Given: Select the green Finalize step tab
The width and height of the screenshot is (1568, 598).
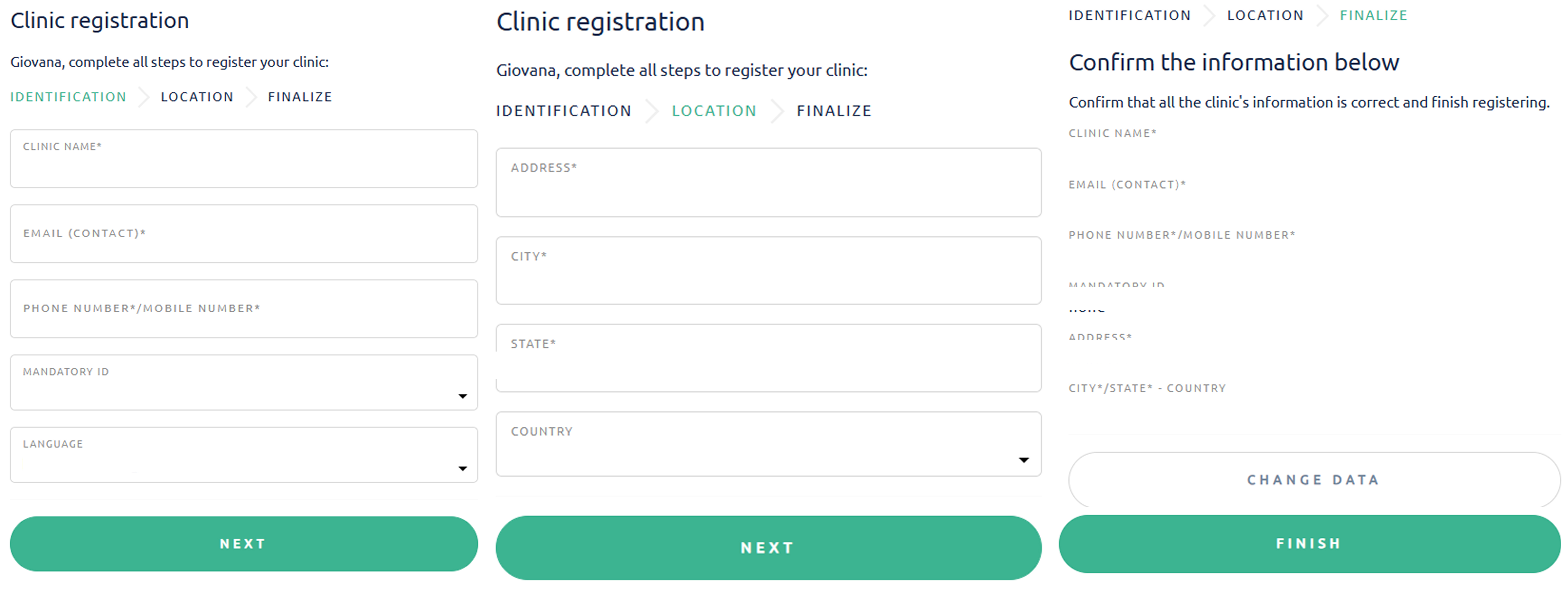Looking at the screenshot, I should 1373,15.
